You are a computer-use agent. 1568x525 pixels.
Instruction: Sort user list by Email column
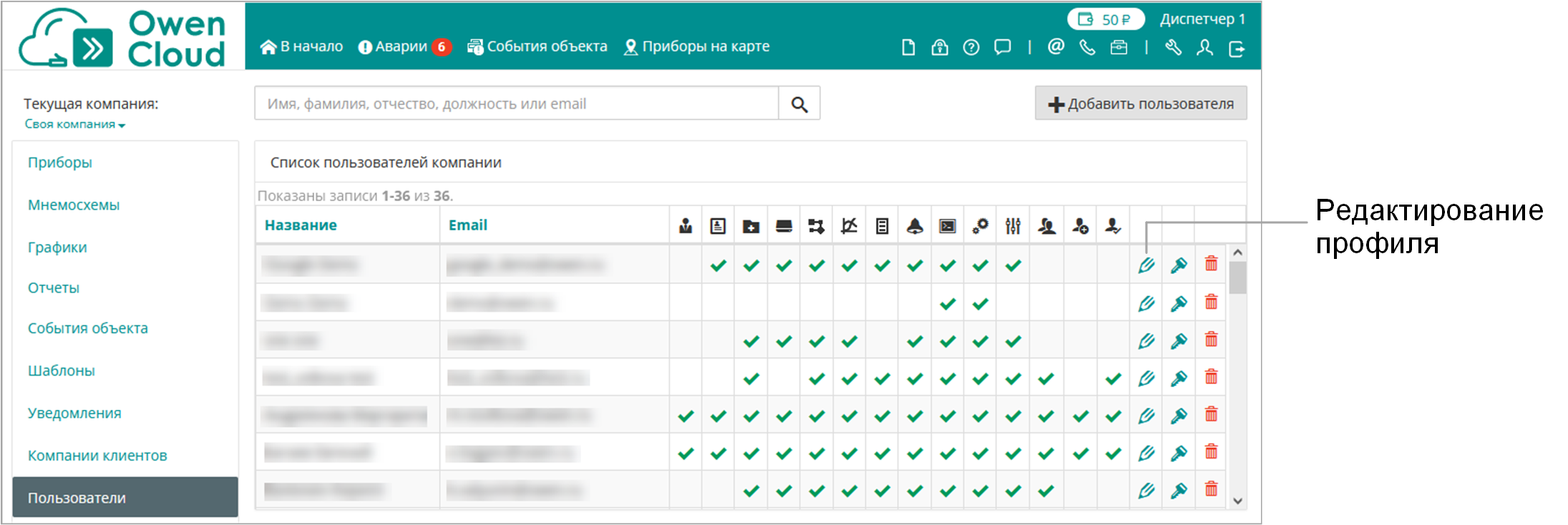point(467,225)
